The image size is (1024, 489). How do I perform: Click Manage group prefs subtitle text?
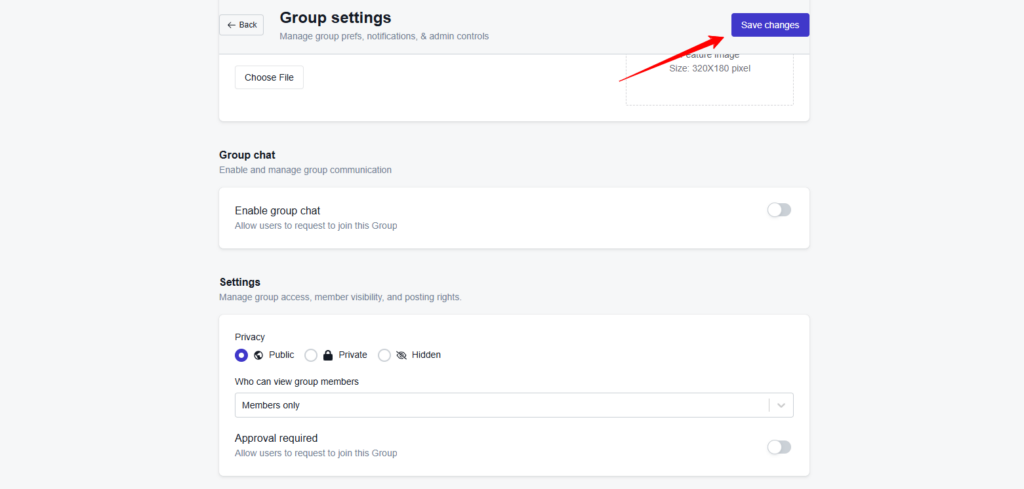tap(384, 37)
